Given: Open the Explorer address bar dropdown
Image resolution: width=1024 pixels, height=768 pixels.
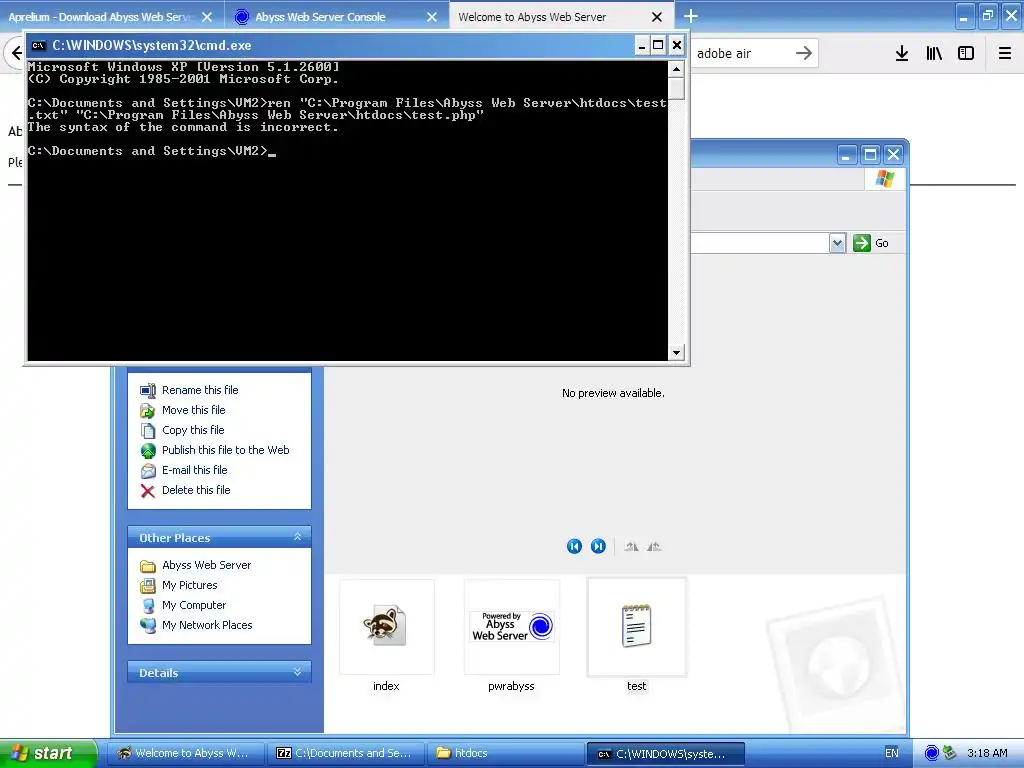Looking at the screenshot, I should [837, 244].
